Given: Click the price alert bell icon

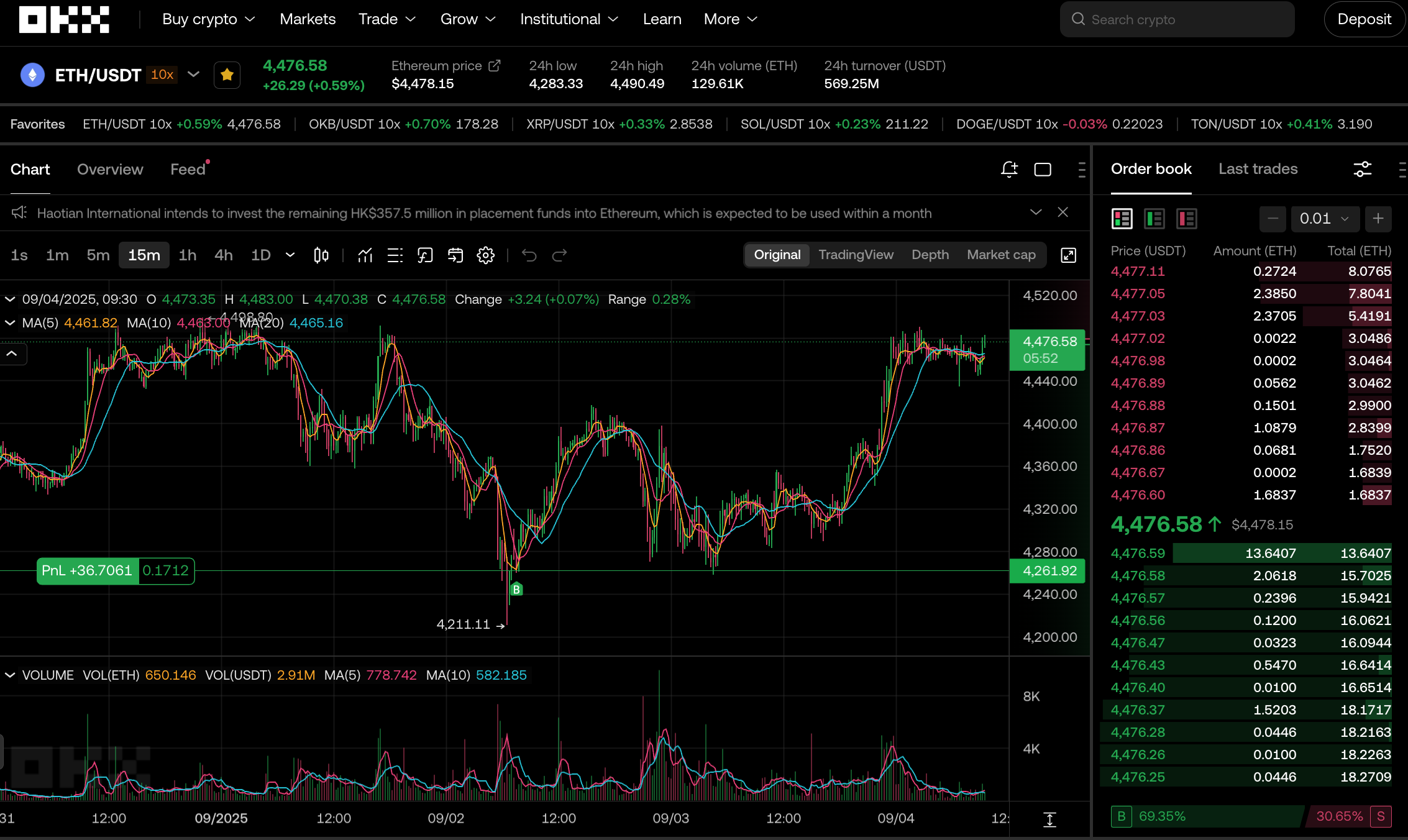Looking at the screenshot, I should tap(1009, 169).
